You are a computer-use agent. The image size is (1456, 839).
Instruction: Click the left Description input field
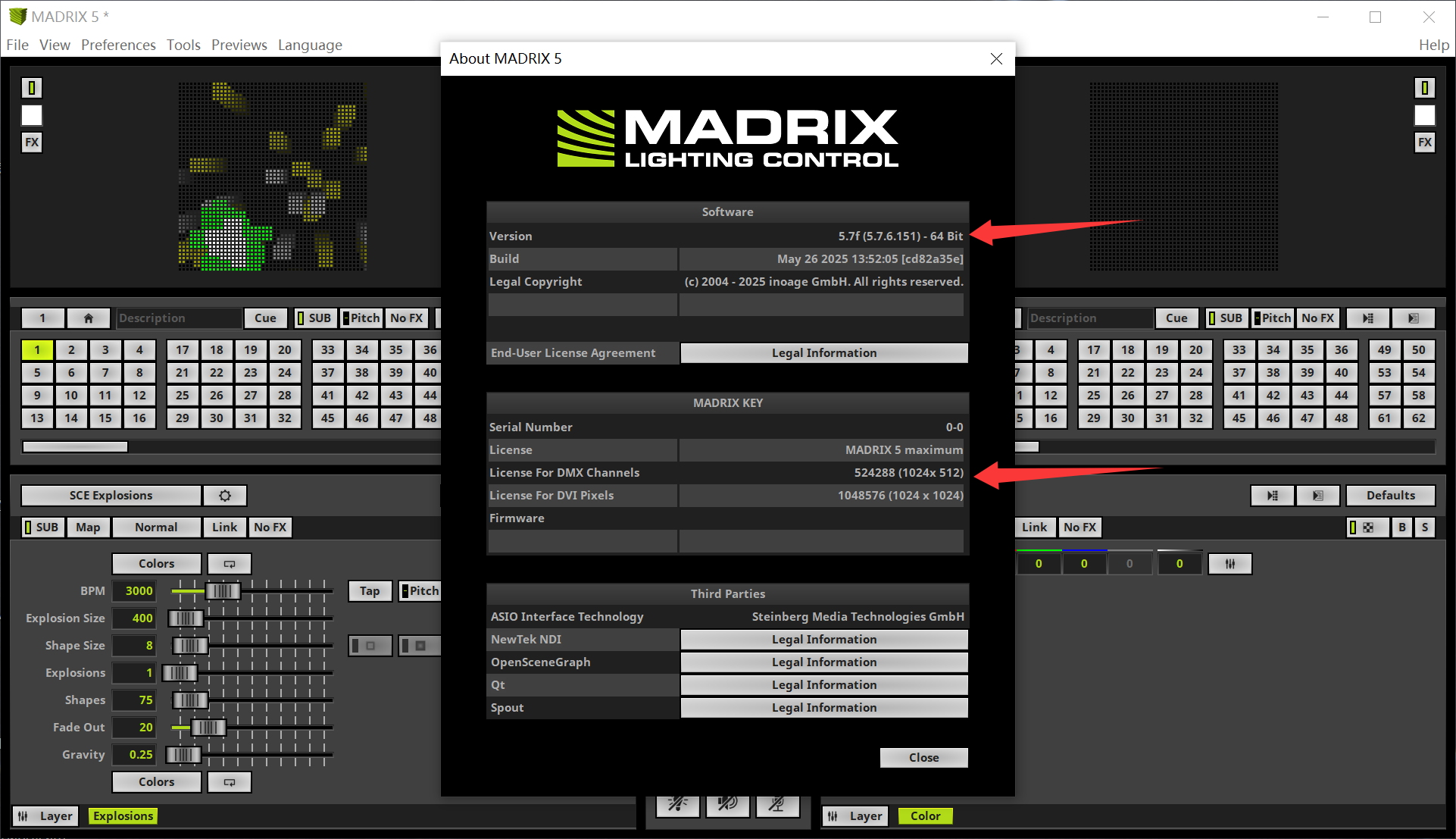[x=178, y=318]
